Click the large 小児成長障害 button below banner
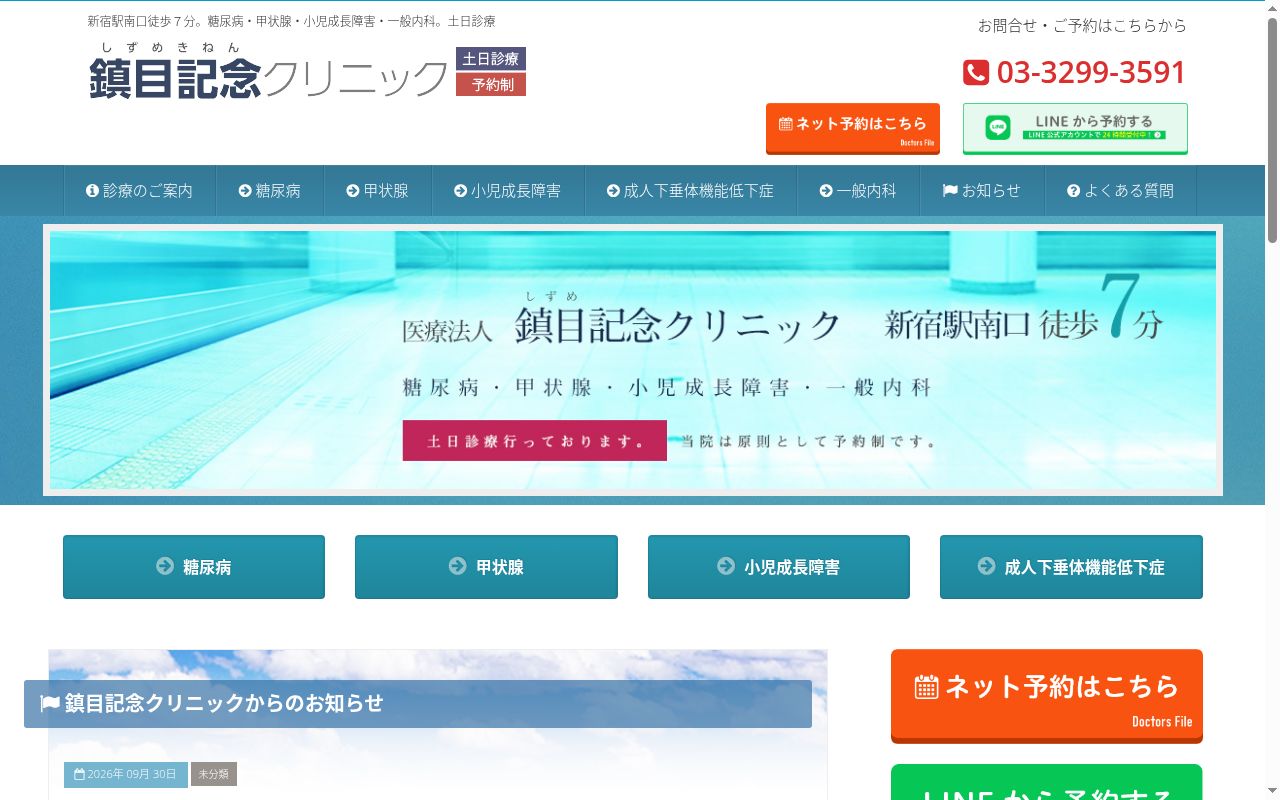The width and height of the screenshot is (1280, 800). (x=779, y=567)
